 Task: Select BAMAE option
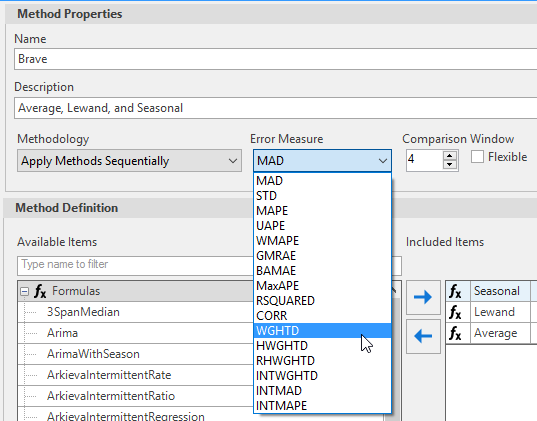tap(322, 271)
